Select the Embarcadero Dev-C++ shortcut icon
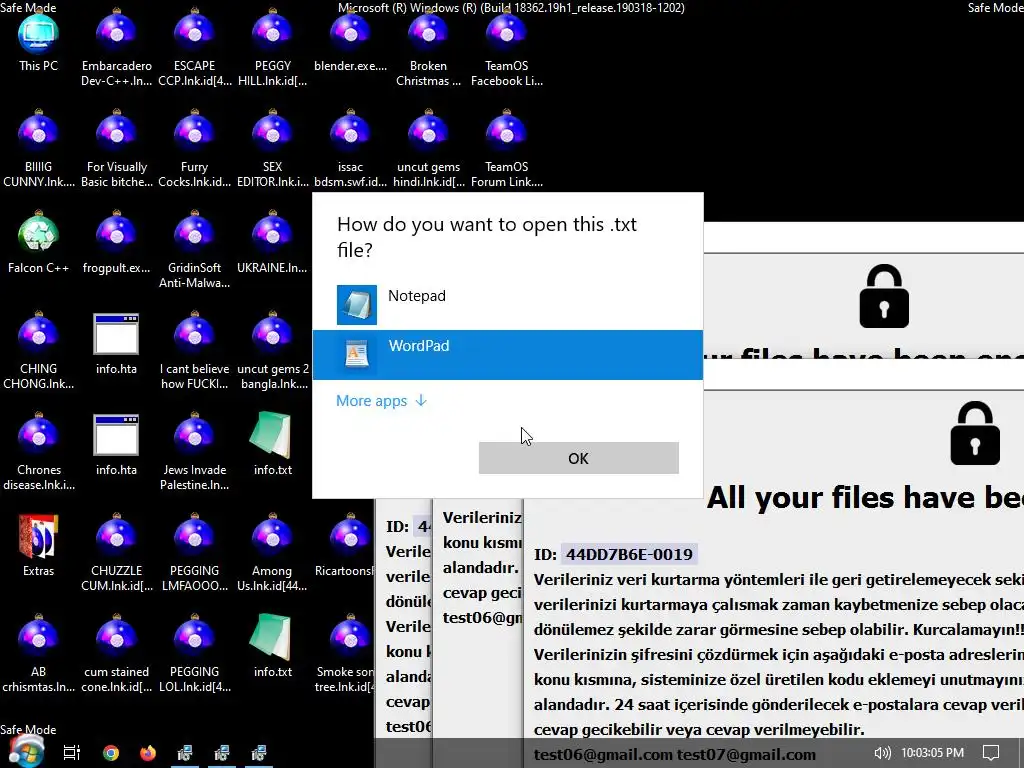This screenshot has width=1024, height=768. (x=116, y=47)
